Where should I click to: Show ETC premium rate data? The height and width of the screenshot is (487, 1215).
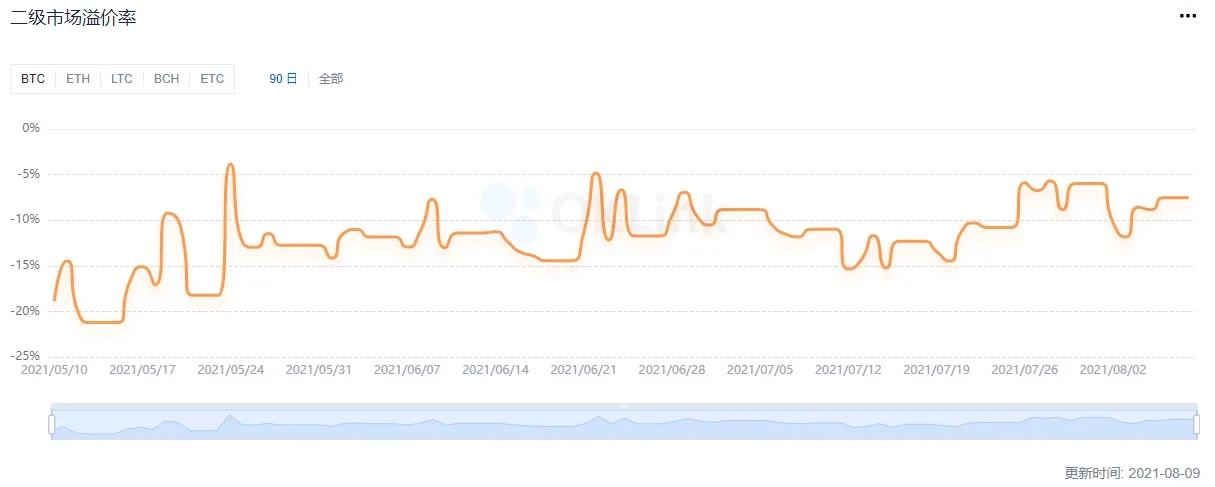click(212, 79)
